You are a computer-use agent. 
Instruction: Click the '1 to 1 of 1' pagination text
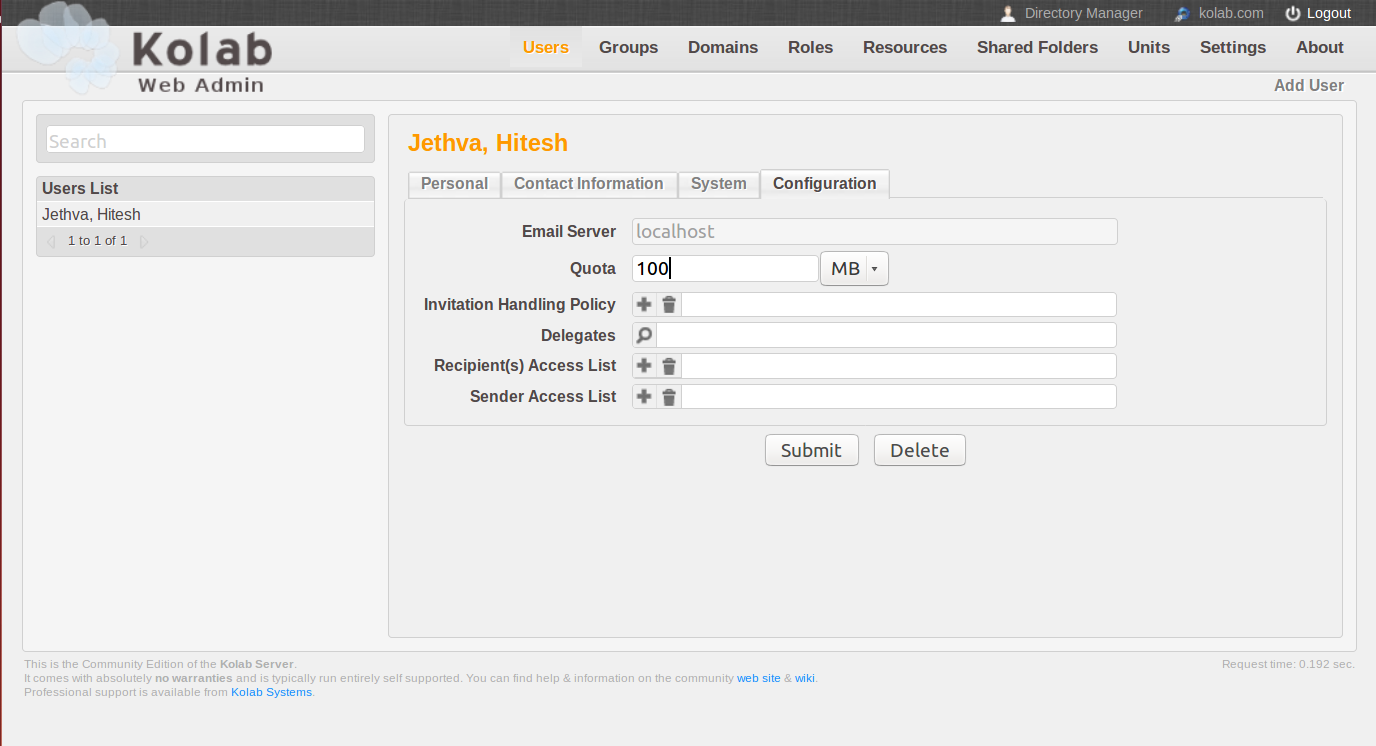tap(97, 241)
